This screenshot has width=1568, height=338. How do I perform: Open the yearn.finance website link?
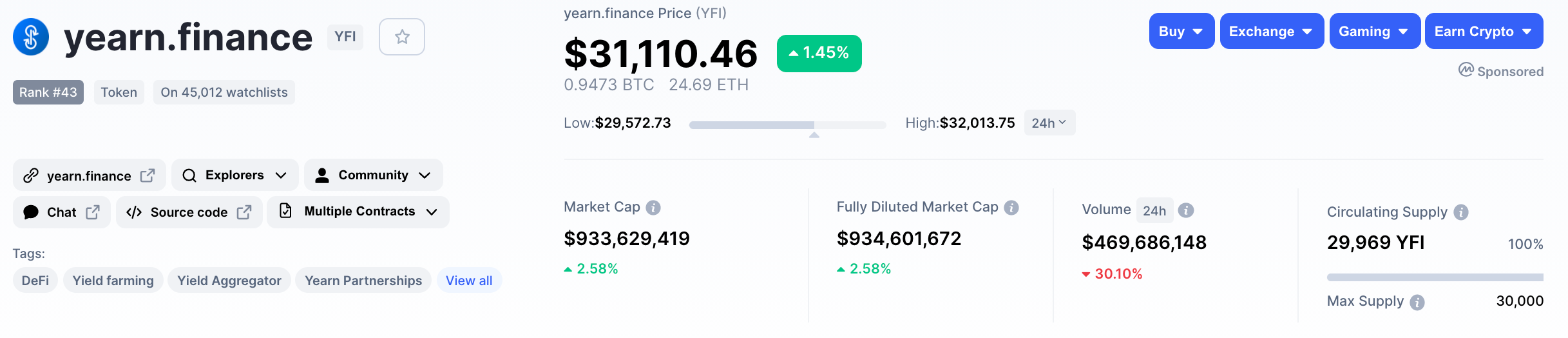[89, 175]
